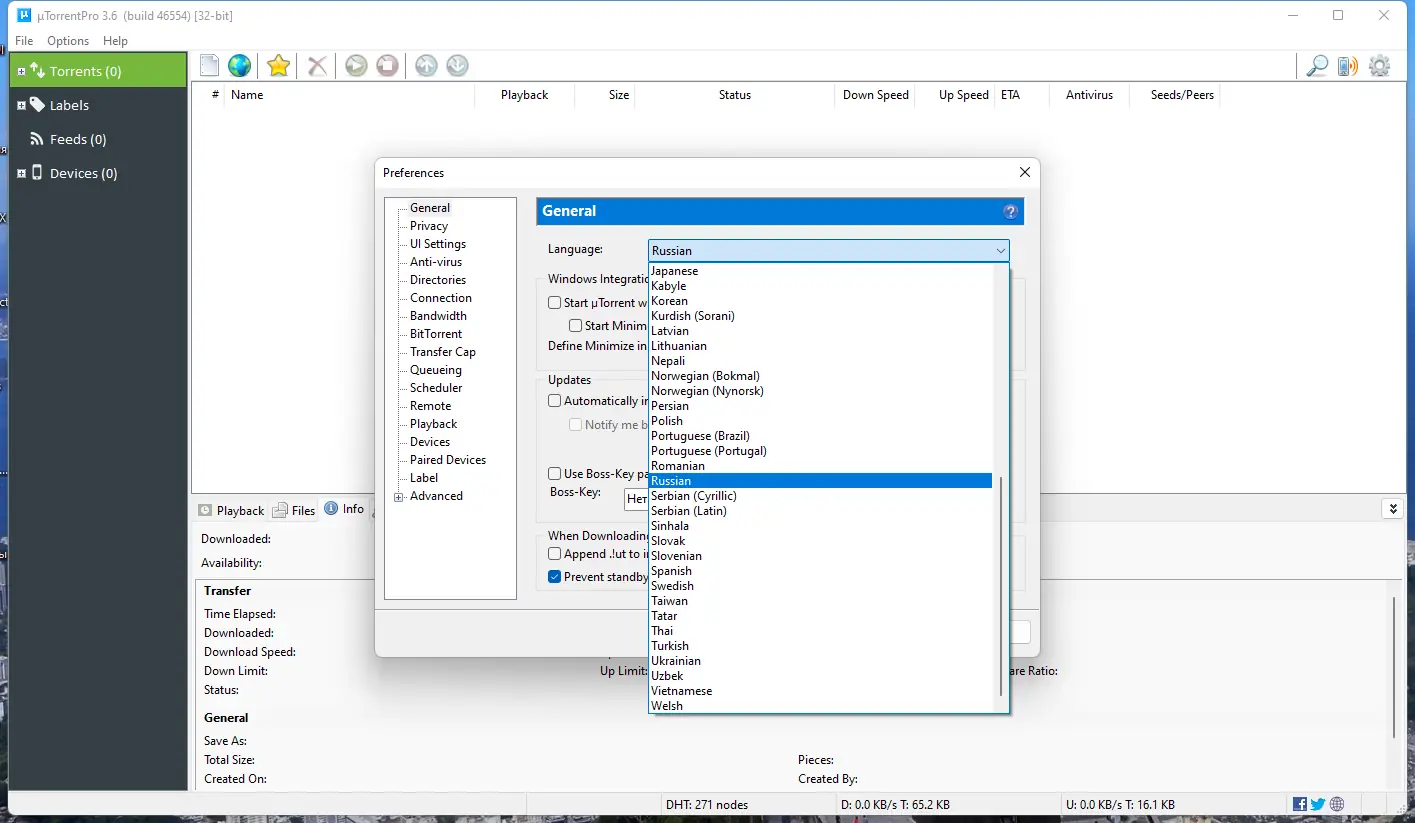Disable Prevent standby while downloading
The image size is (1415, 823).
tap(554, 576)
